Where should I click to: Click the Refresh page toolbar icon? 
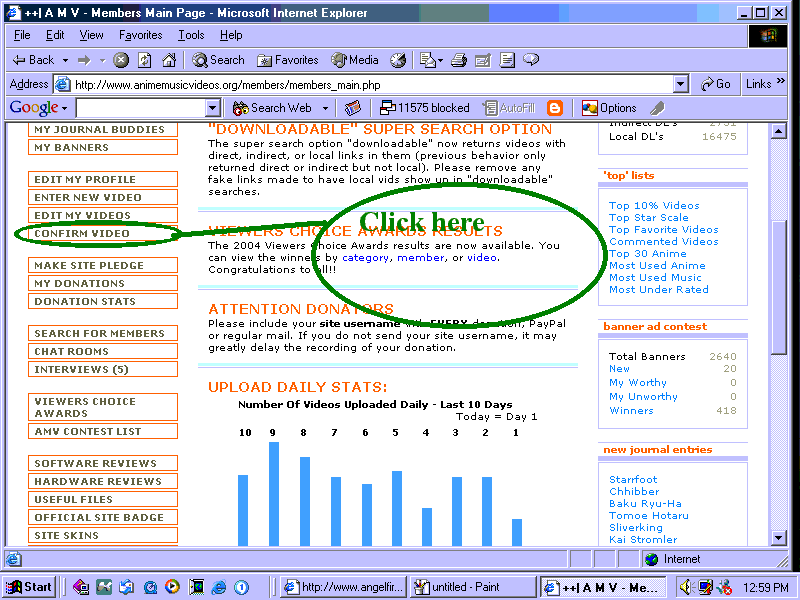(x=145, y=60)
